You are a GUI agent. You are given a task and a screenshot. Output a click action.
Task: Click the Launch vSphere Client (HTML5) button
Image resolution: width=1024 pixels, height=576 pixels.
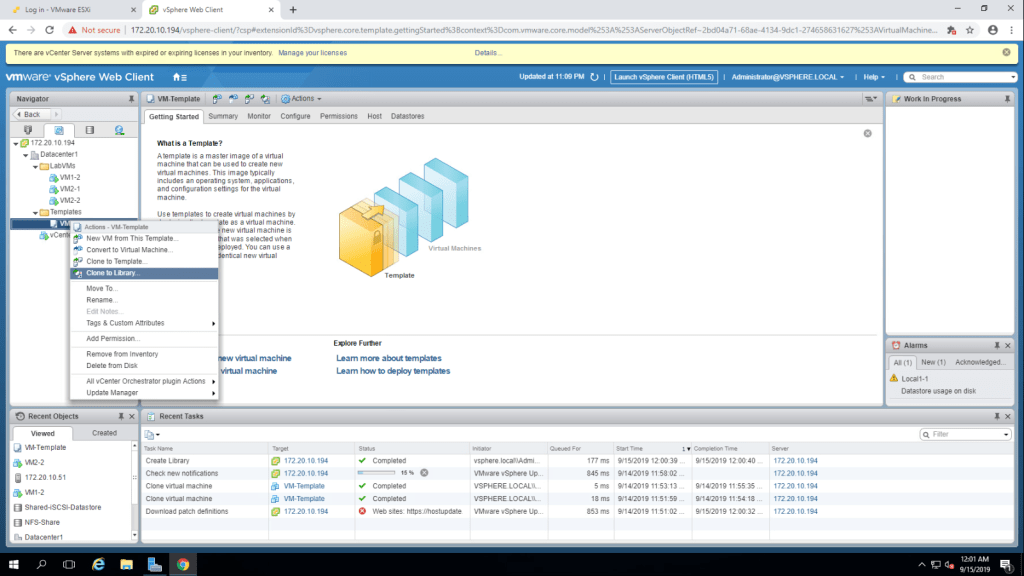[x=662, y=77]
